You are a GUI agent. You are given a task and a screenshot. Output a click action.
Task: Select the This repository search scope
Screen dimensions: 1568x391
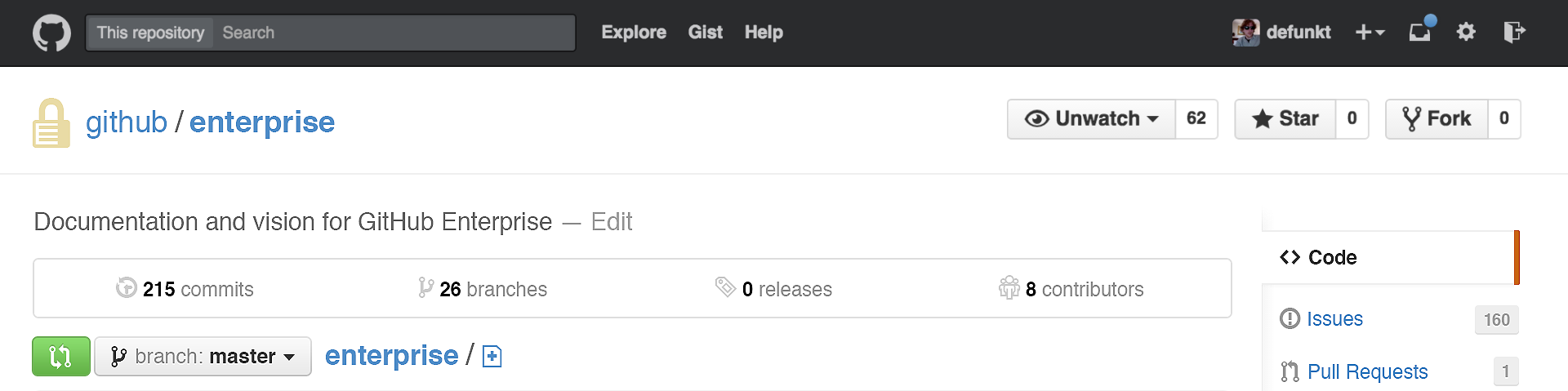150,33
